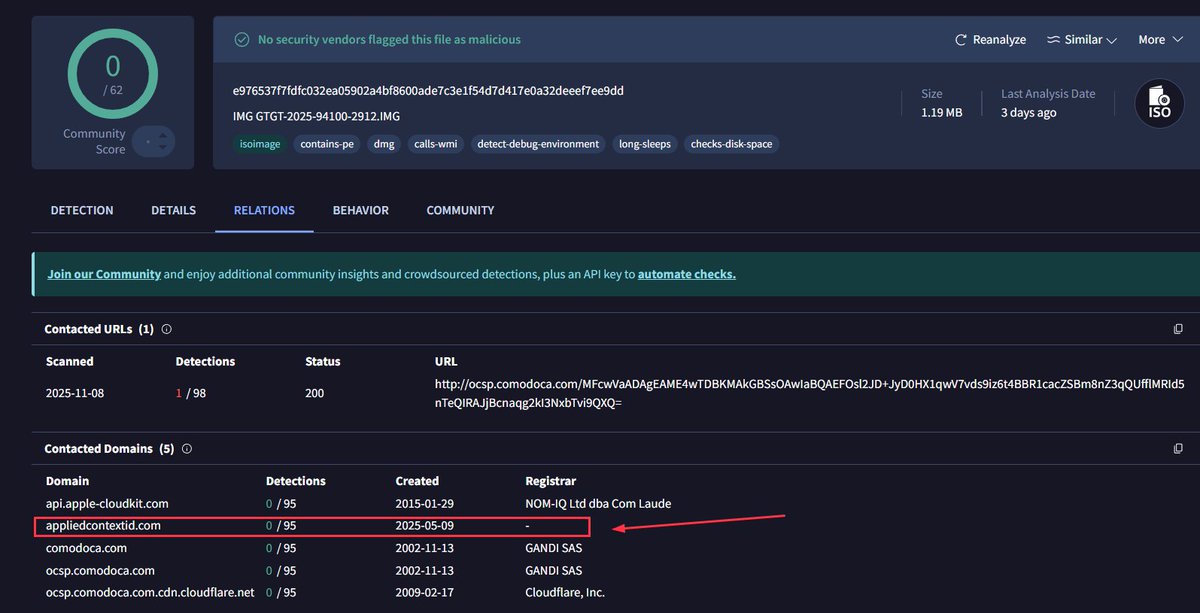Click registrar NOM-IQ Ltd dba Com Laude
The image size is (1200, 613).
click(598, 503)
